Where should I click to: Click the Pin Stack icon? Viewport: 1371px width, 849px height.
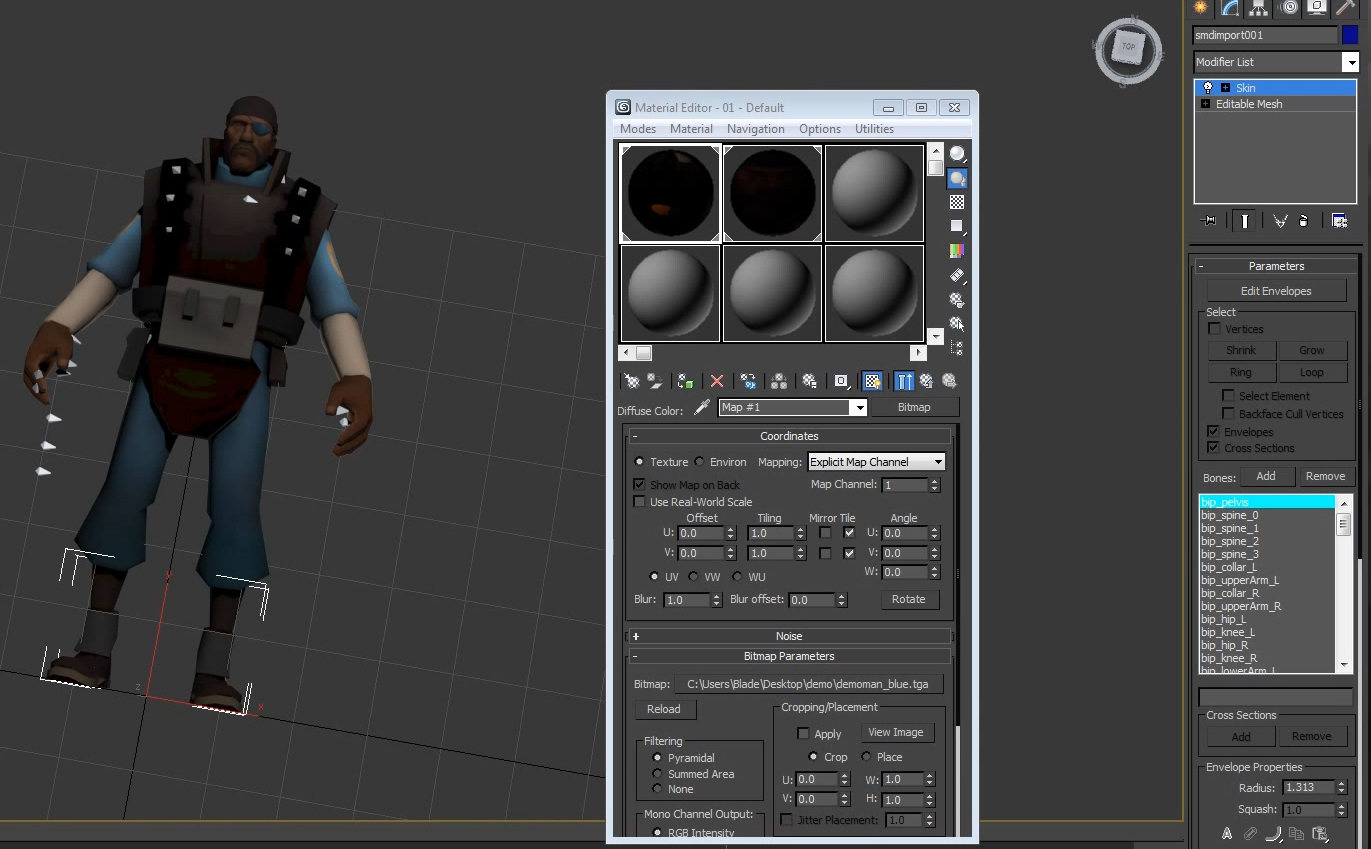(1209, 221)
